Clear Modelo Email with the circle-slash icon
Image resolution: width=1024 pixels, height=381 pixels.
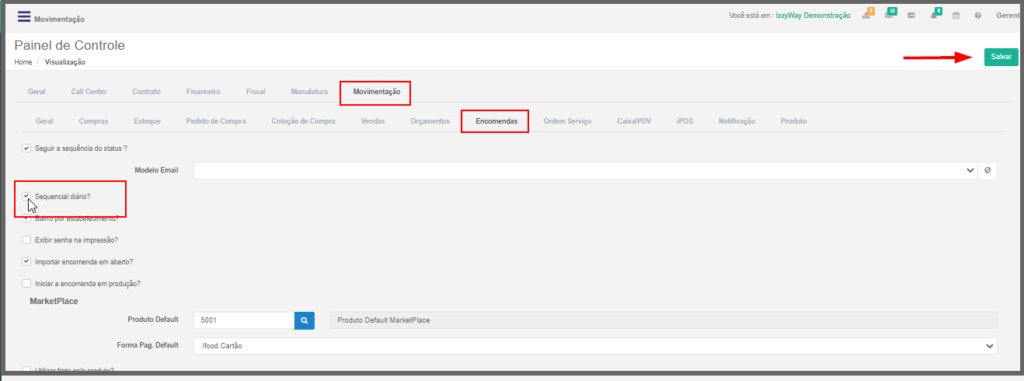[x=987, y=171]
